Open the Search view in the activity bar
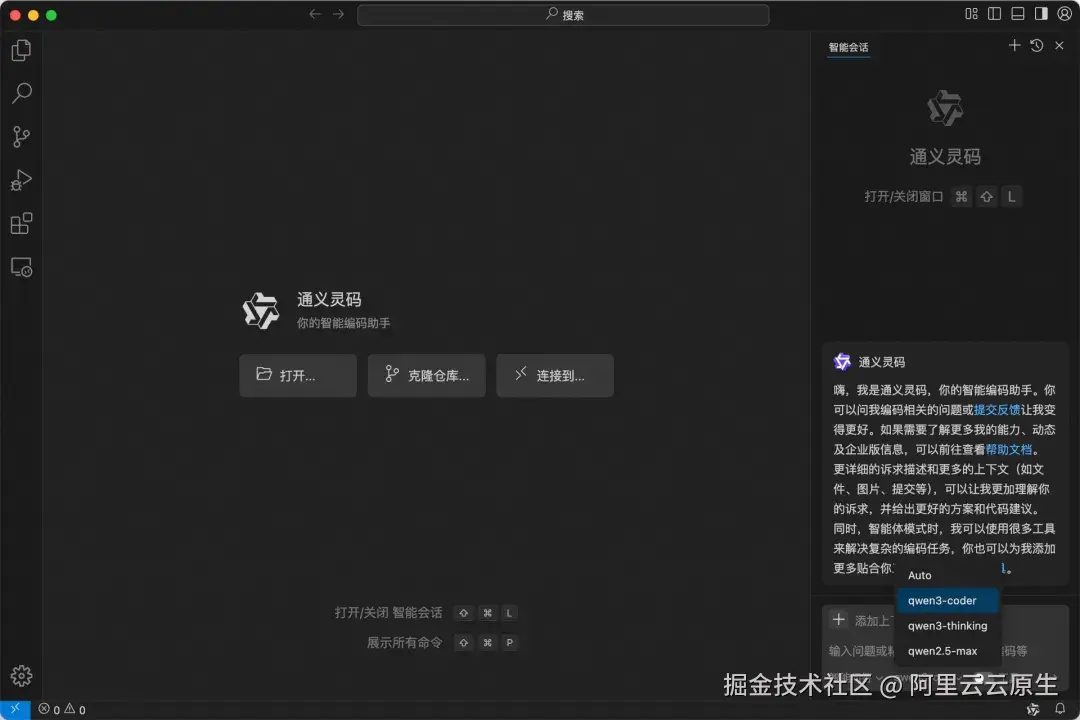1080x720 pixels. click(21, 93)
